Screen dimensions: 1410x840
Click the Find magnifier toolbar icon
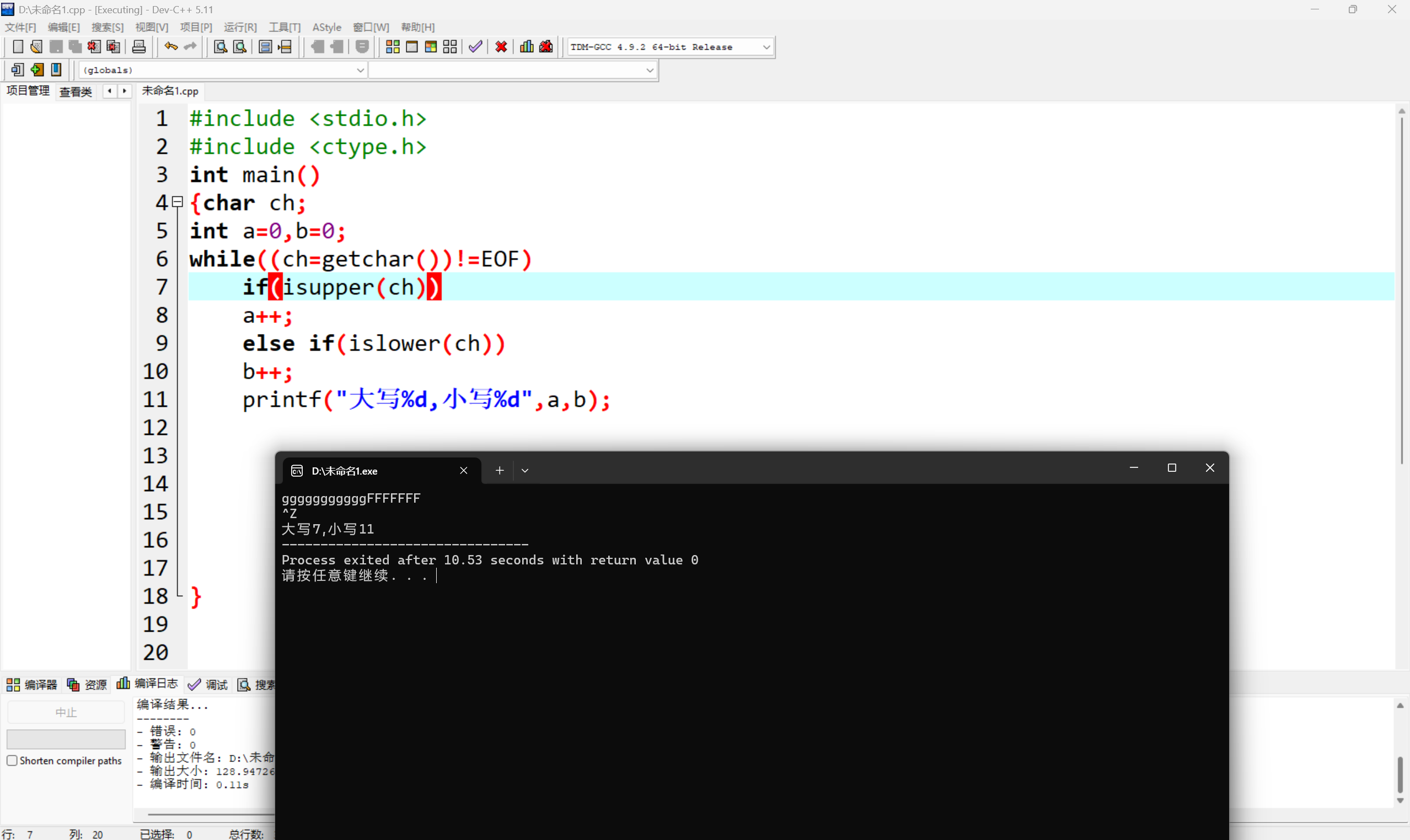[220, 47]
